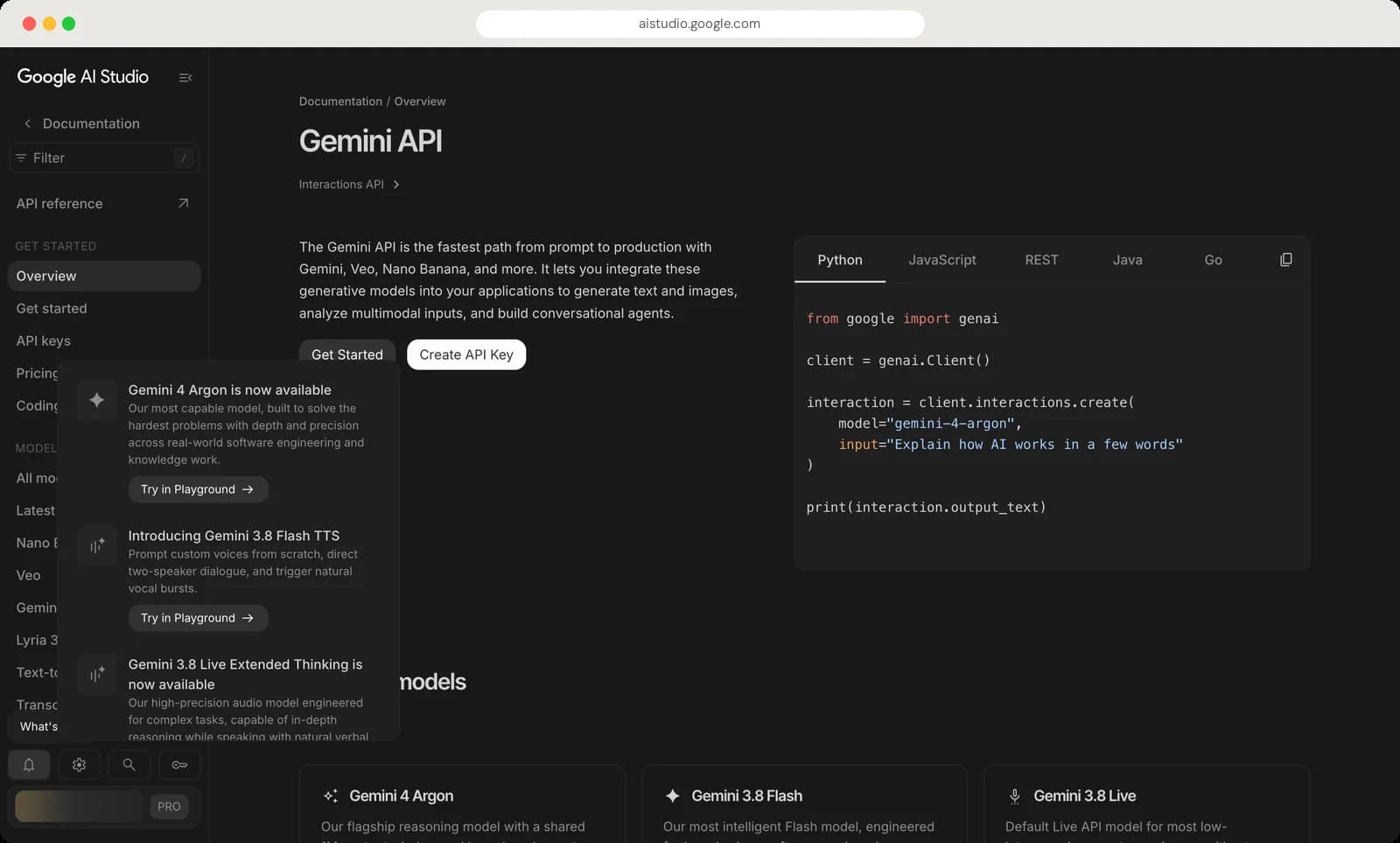Click the Gemini 3.8 Live microphone icon
Image resolution: width=1400 pixels, height=843 pixels.
pyautogui.click(x=1014, y=796)
